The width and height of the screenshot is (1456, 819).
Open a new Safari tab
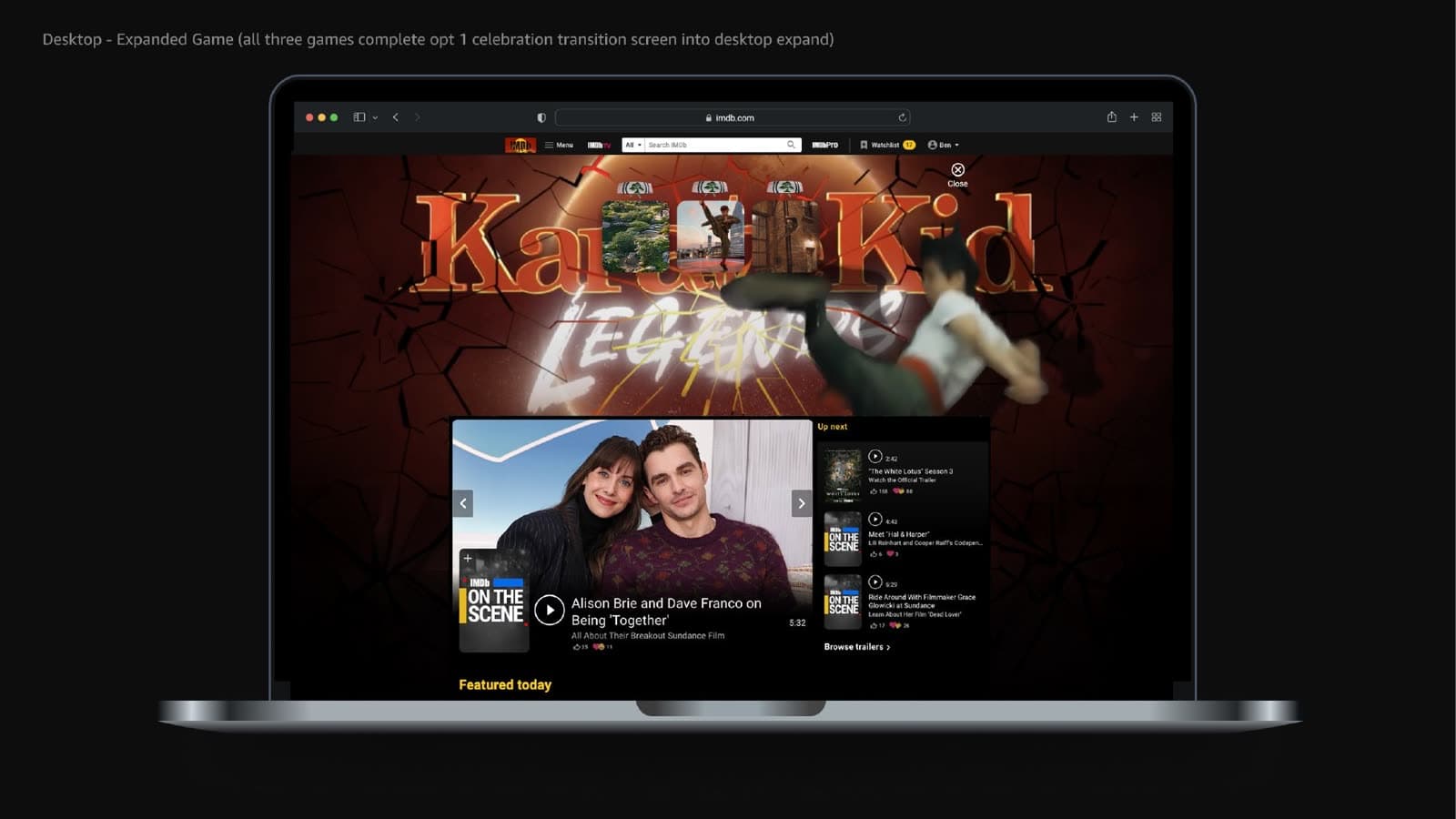click(1134, 117)
